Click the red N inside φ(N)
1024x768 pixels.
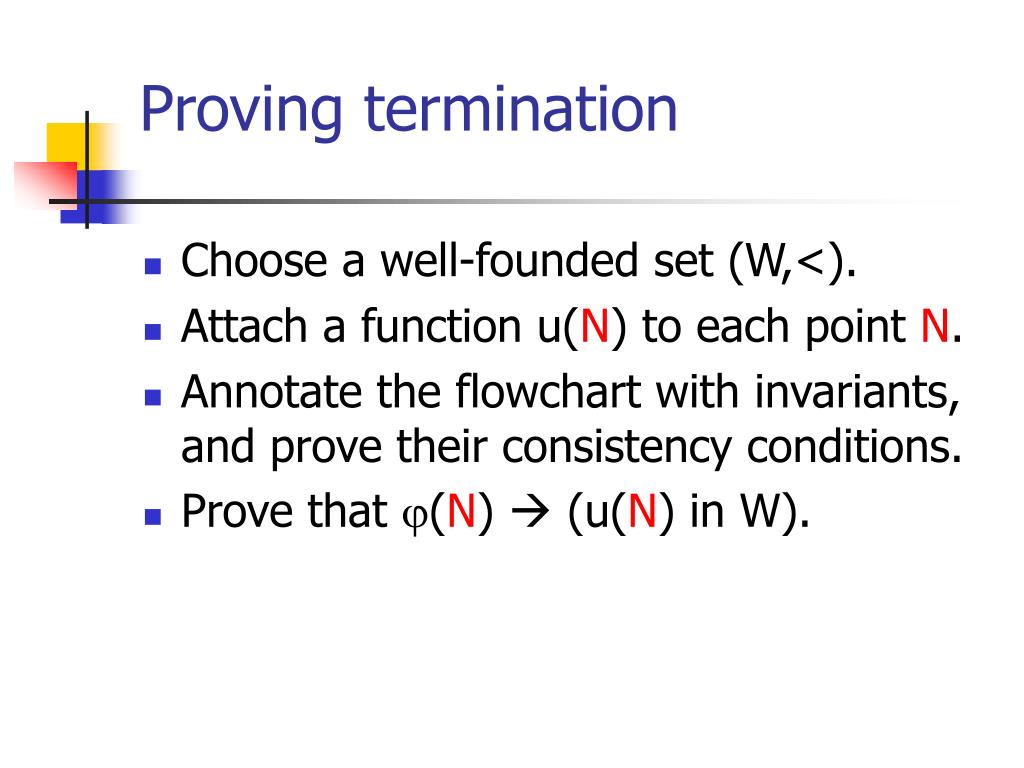pos(461,511)
